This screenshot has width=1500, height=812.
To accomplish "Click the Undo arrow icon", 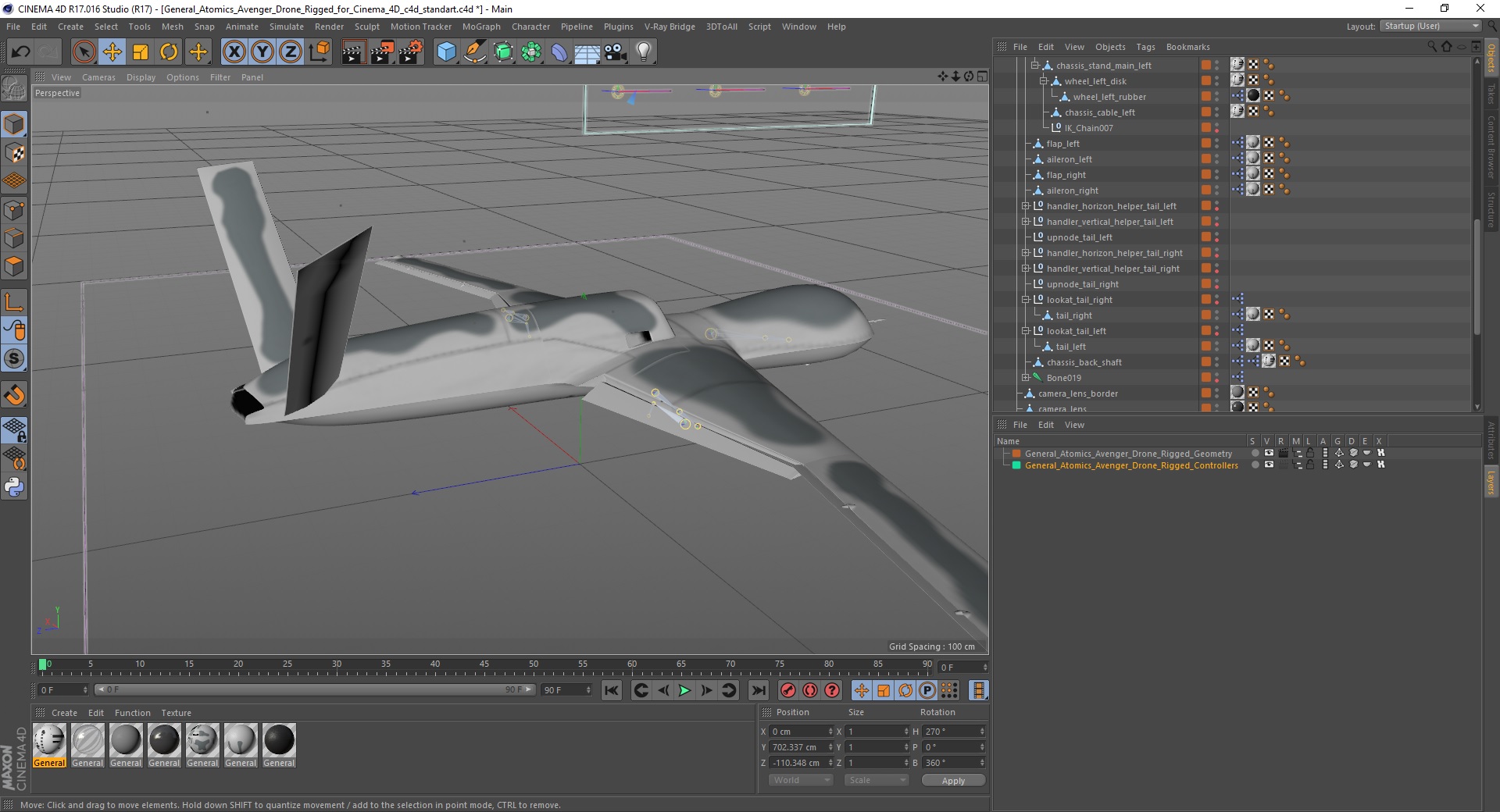I will pos(21,52).
